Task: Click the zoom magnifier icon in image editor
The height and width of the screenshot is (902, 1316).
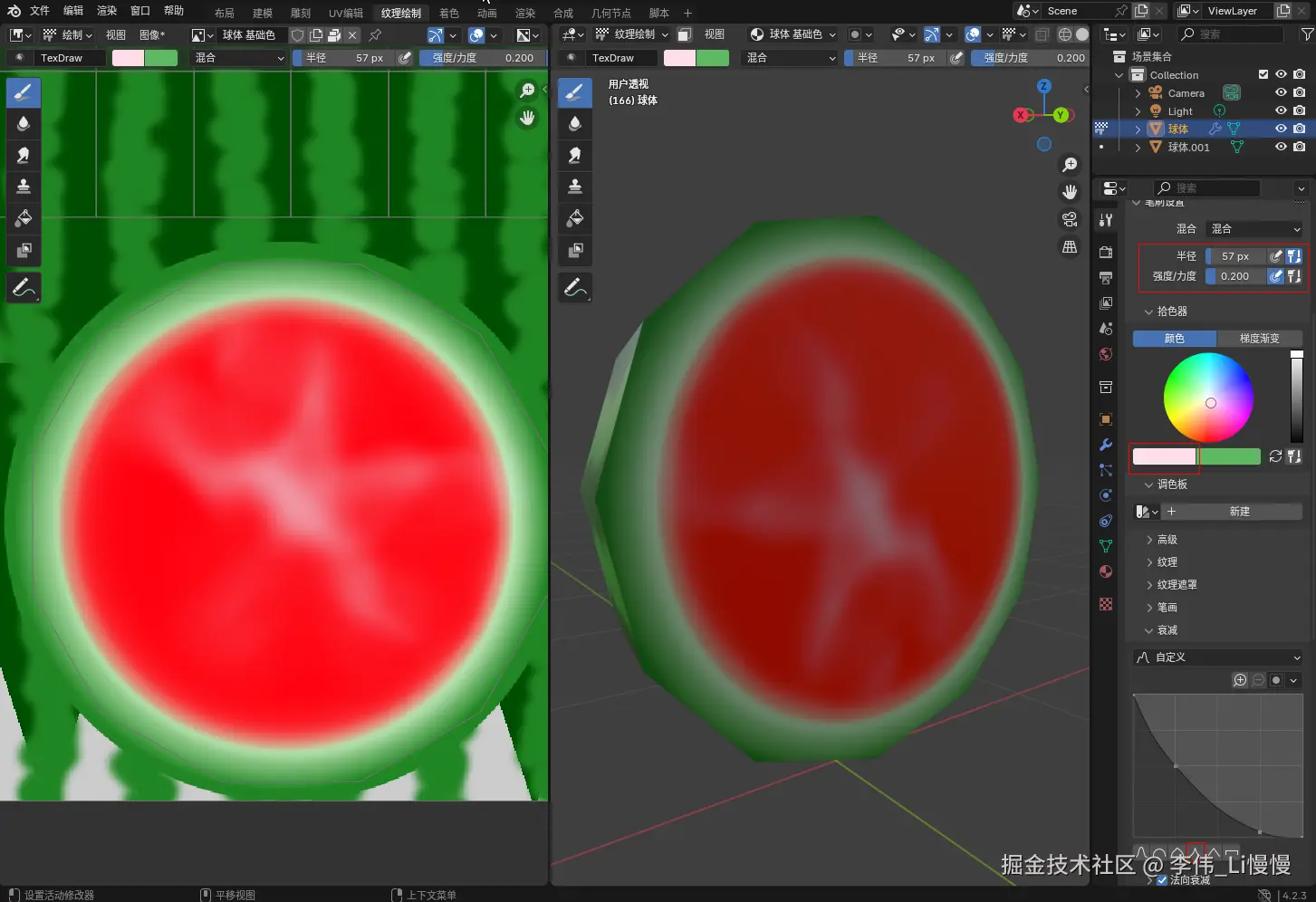Action: [527, 91]
